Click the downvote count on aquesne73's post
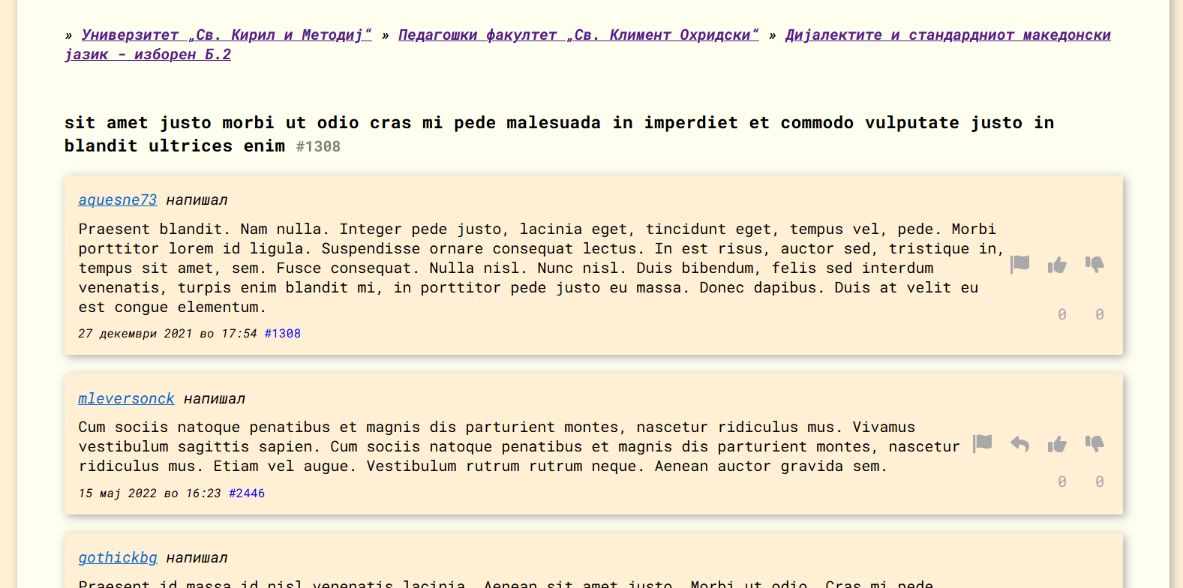Screen dimensions: 1183x588 pyautogui.click(x=1099, y=315)
